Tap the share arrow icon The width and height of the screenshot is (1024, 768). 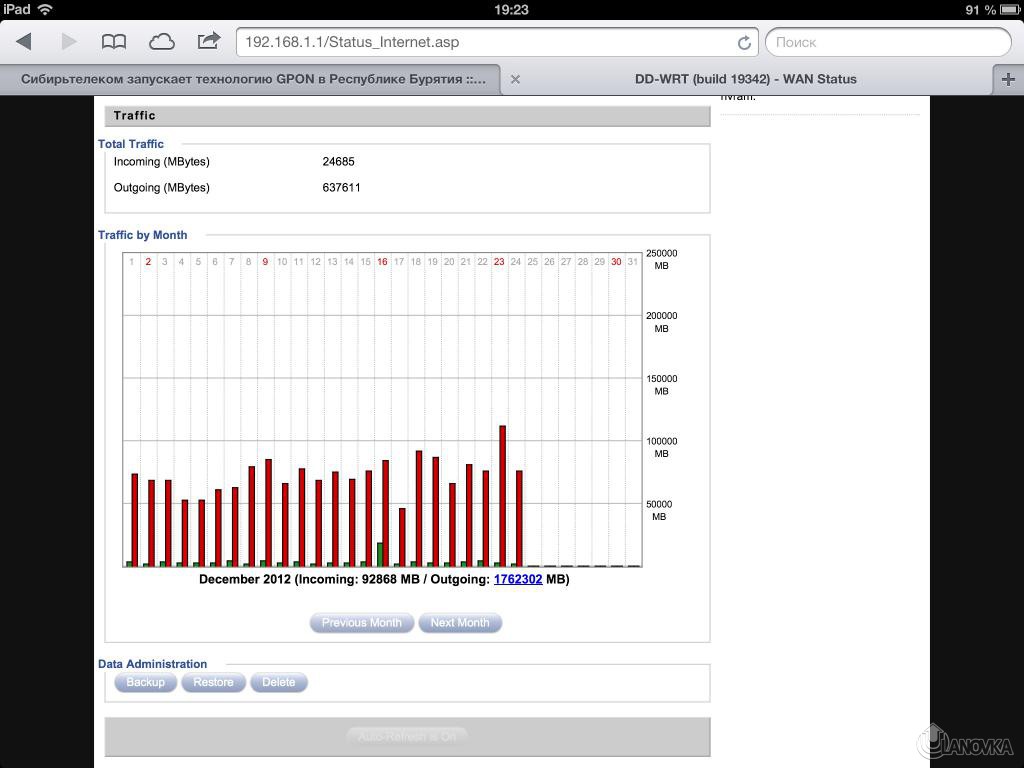(x=208, y=41)
